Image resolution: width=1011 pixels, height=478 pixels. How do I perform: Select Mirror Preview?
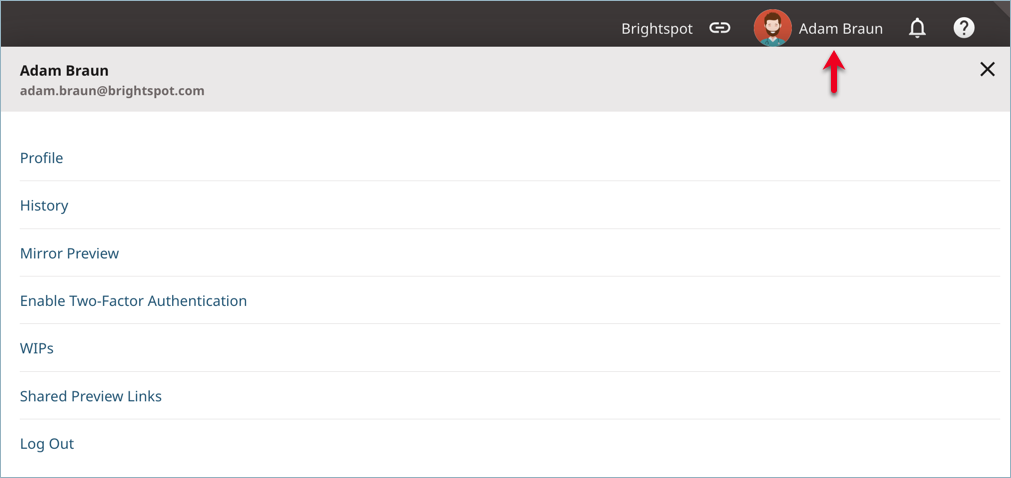click(70, 254)
